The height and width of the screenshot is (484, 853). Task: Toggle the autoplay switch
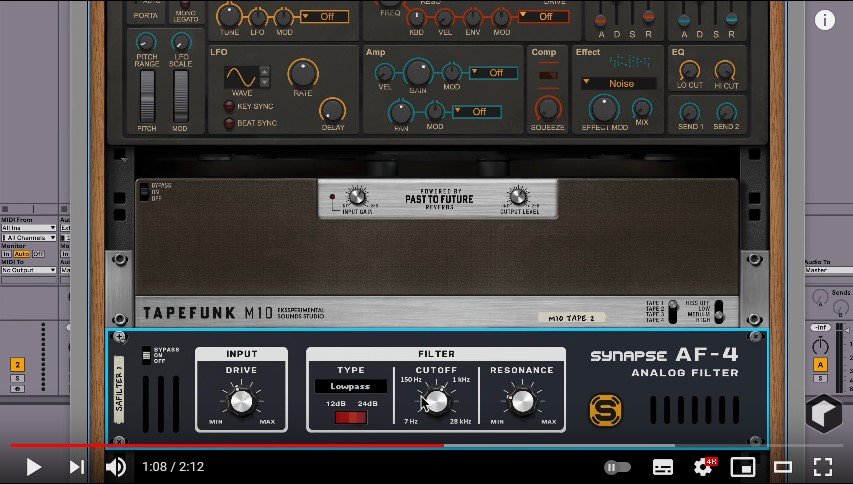[x=617, y=467]
